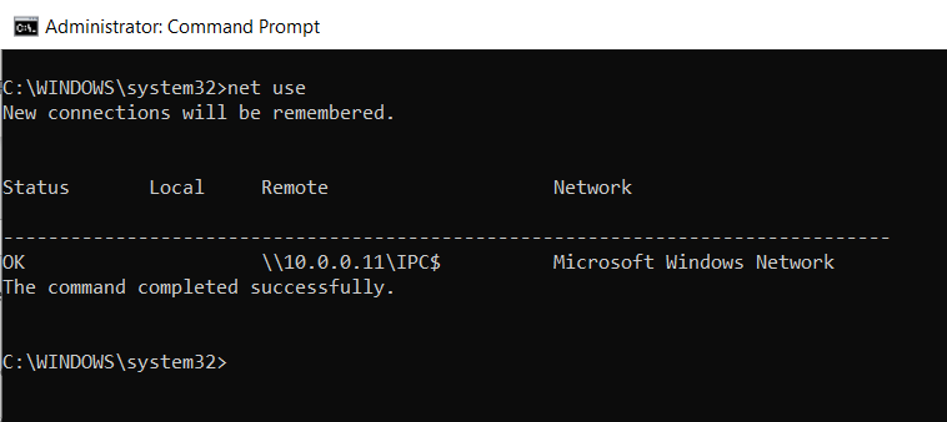Click empty console area below the last prompt
This screenshot has height=422, width=948.
(x=470, y=395)
